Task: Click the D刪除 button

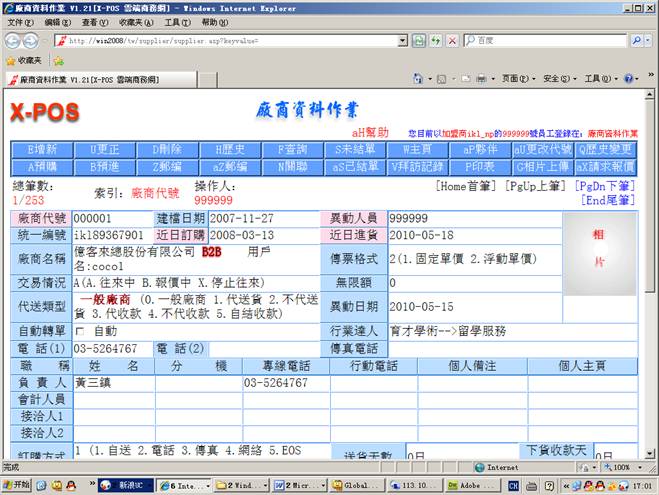Action: [167, 149]
